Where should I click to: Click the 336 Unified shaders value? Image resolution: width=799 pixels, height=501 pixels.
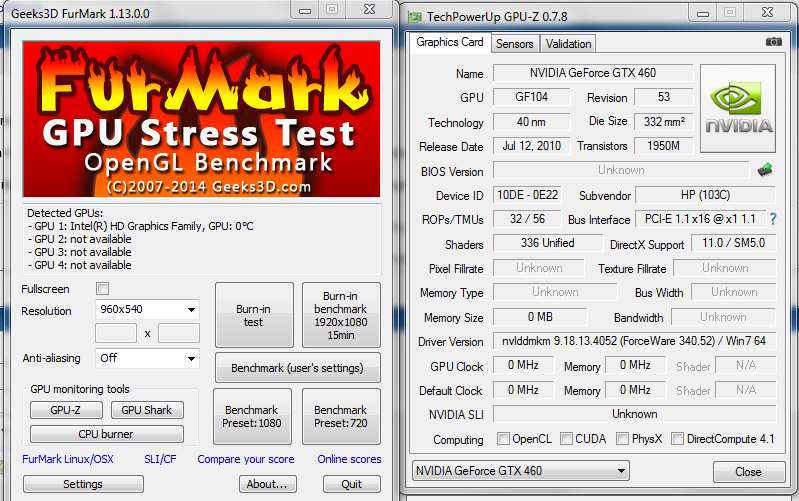coord(548,243)
